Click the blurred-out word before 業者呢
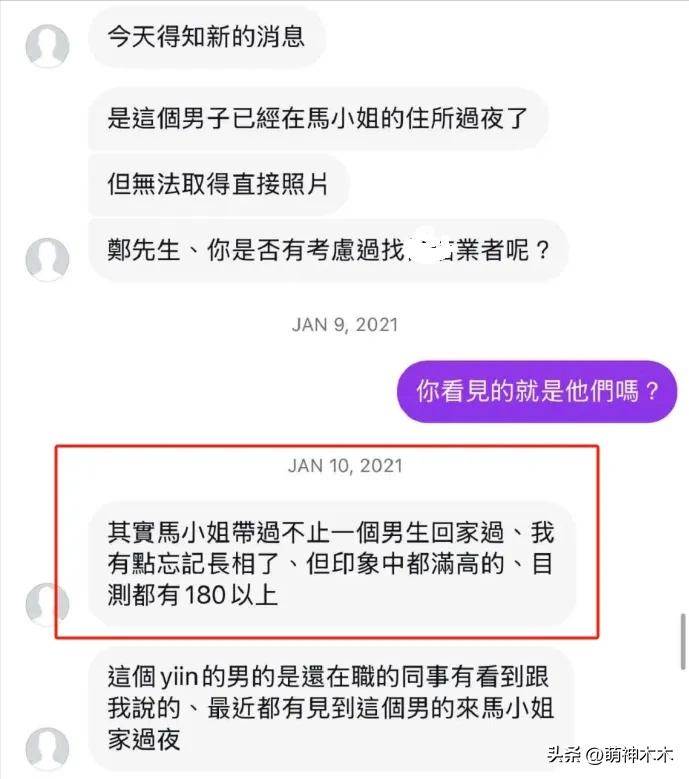The width and height of the screenshot is (689, 779). [x=431, y=247]
